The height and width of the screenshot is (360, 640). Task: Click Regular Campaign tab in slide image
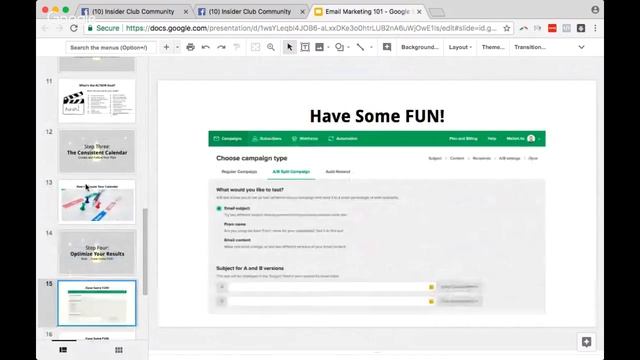tap(239, 172)
